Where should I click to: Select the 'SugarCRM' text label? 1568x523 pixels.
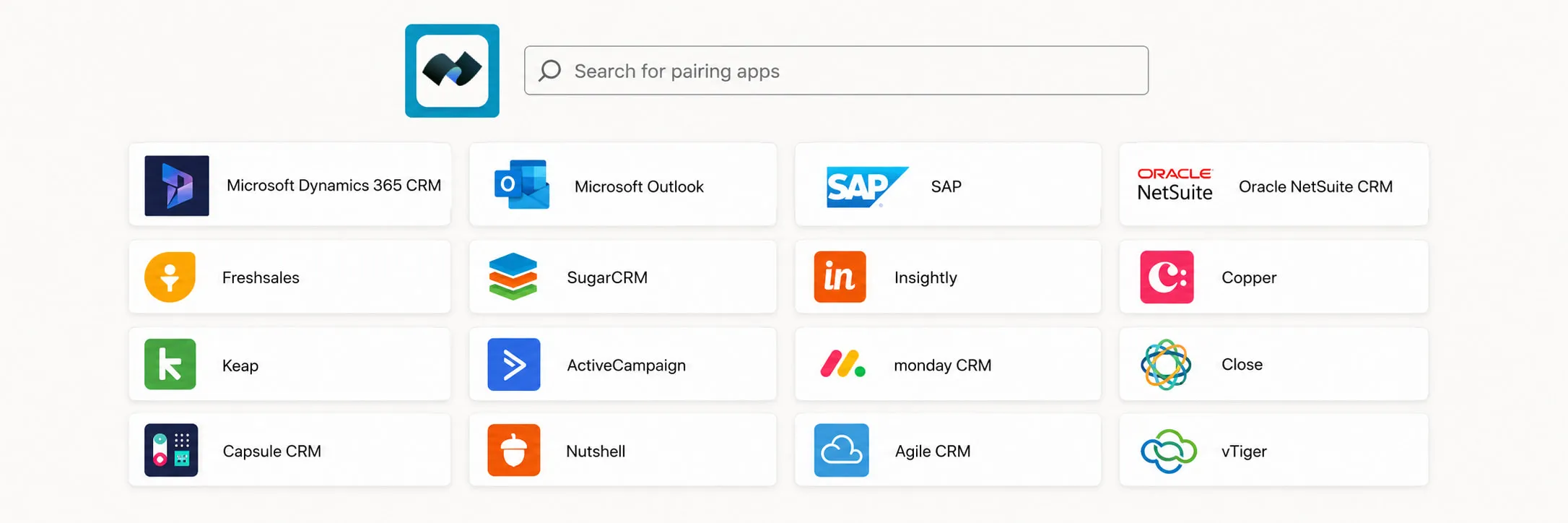[x=607, y=277]
